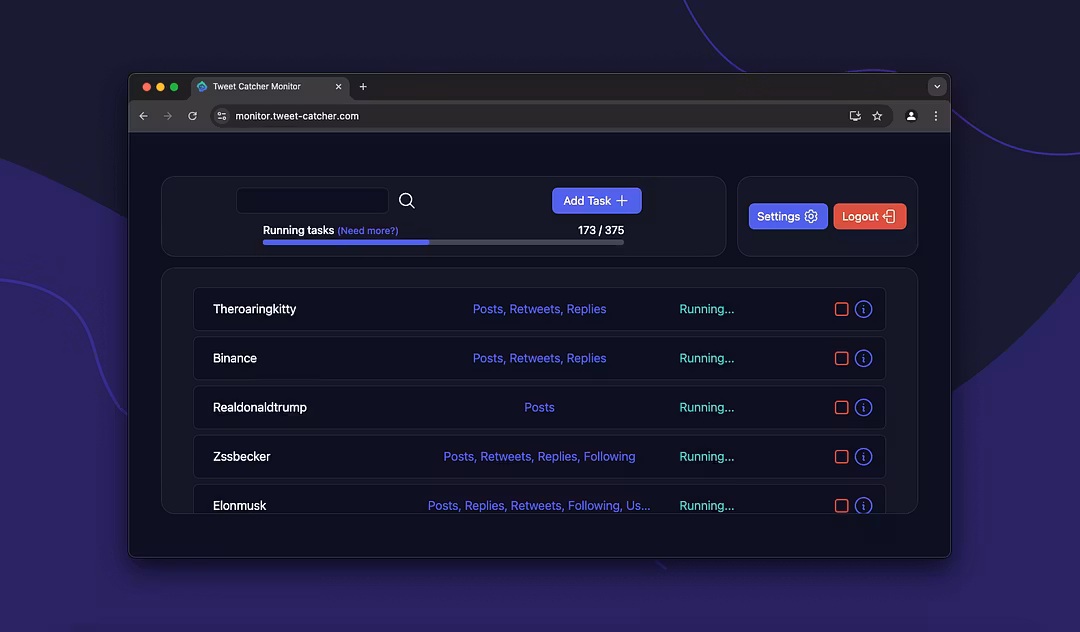Screen dimensions: 1080x632
Task: Open info for Theroaringkitty task
Action: [x=863, y=309]
